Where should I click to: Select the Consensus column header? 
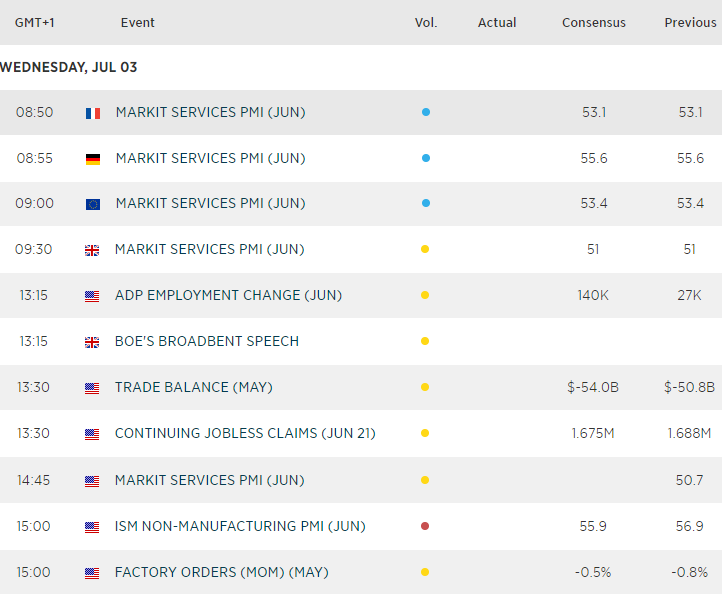(594, 22)
